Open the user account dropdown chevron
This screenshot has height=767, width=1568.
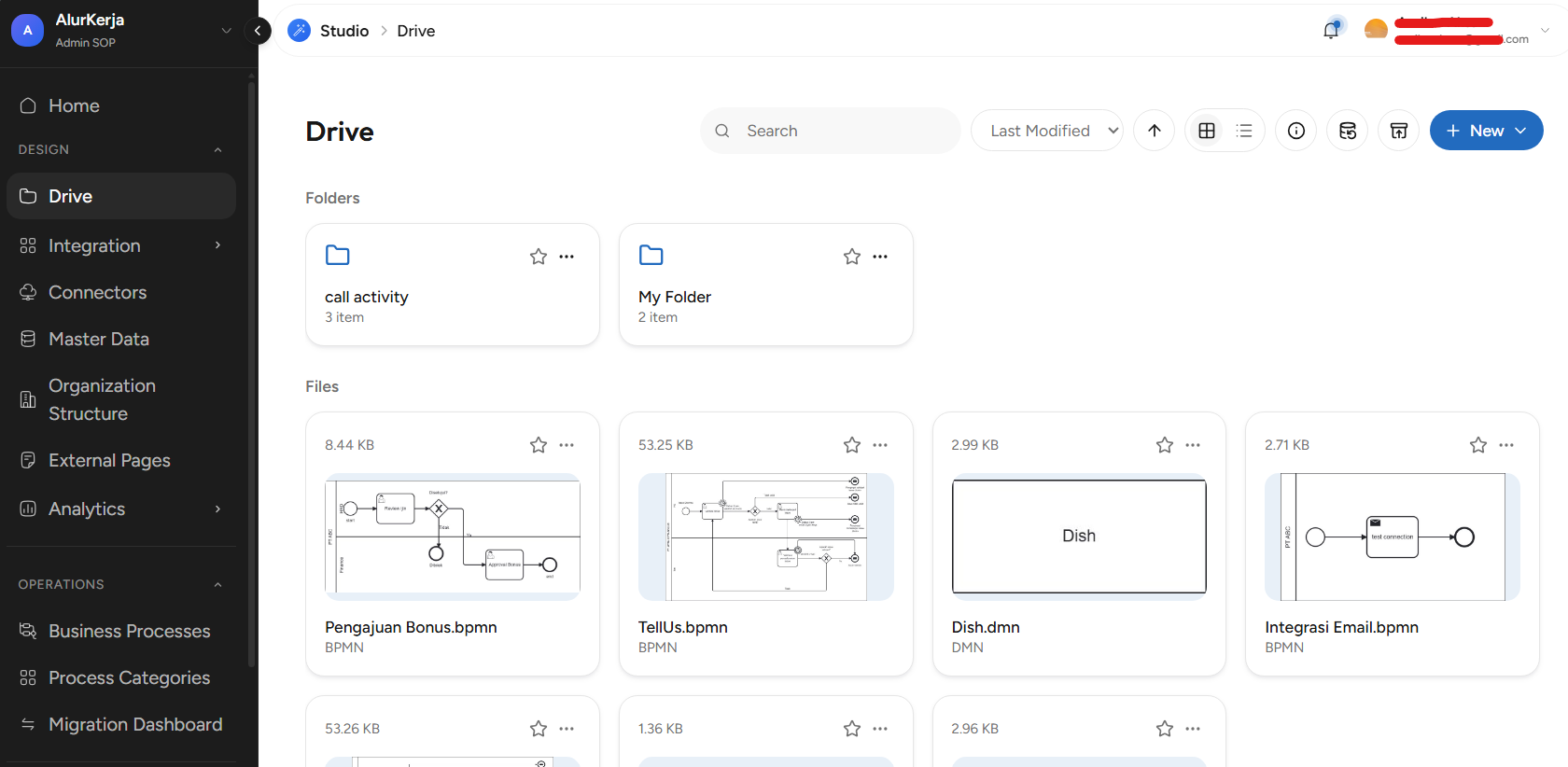(1545, 31)
